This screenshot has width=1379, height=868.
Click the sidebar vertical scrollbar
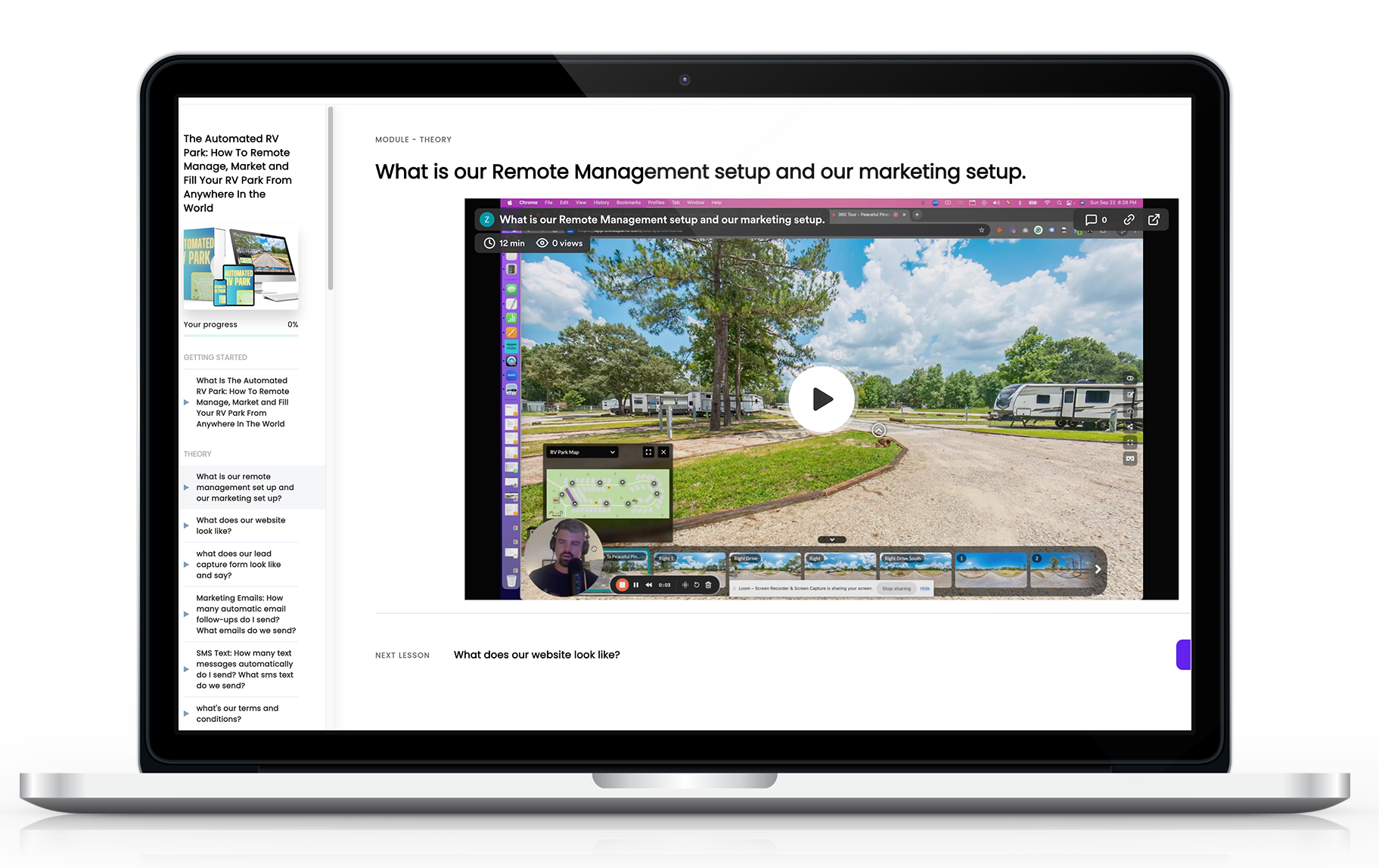click(331, 198)
